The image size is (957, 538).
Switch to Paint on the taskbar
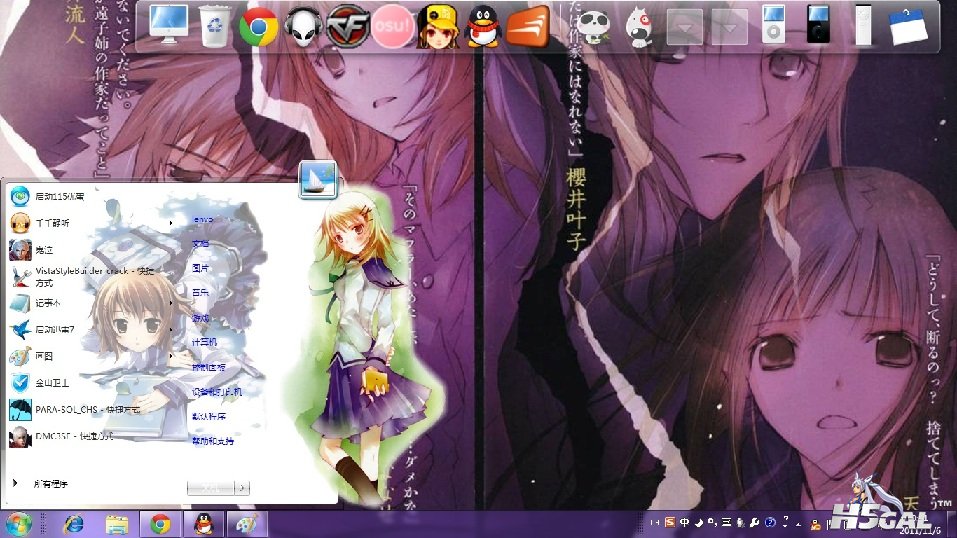tap(247, 525)
